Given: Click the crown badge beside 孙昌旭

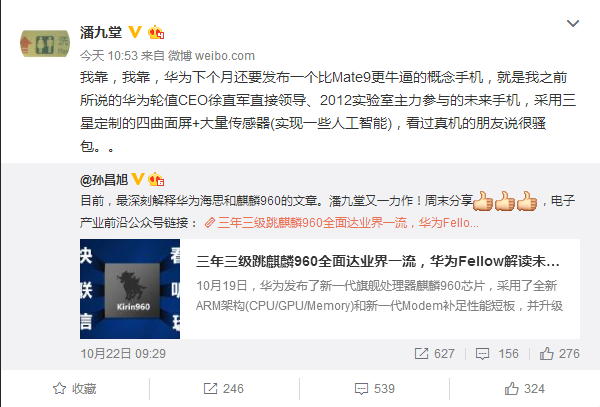Looking at the screenshot, I should pyautogui.click(x=156, y=179).
